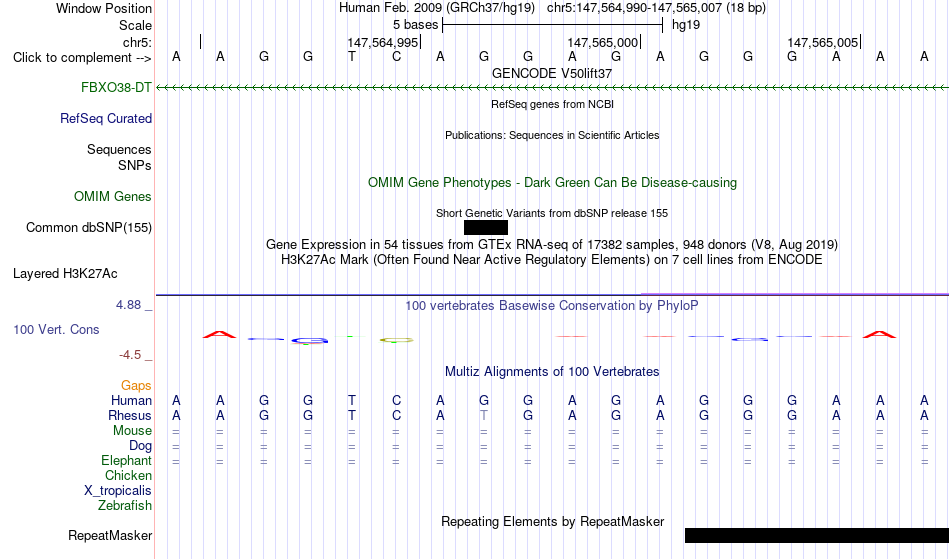Click the Dog alignment row label
950x559 pixels.
[x=141, y=446]
